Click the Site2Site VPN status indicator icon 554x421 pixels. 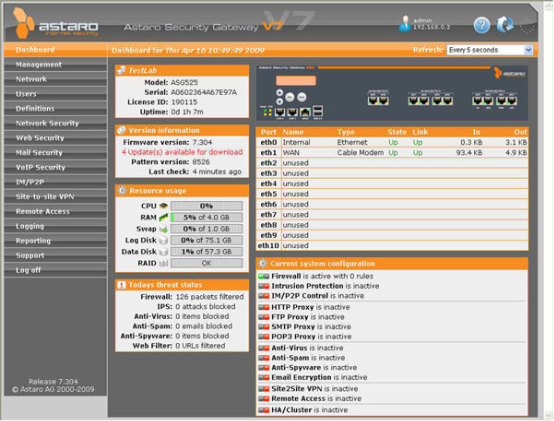[x=264, y=389]
